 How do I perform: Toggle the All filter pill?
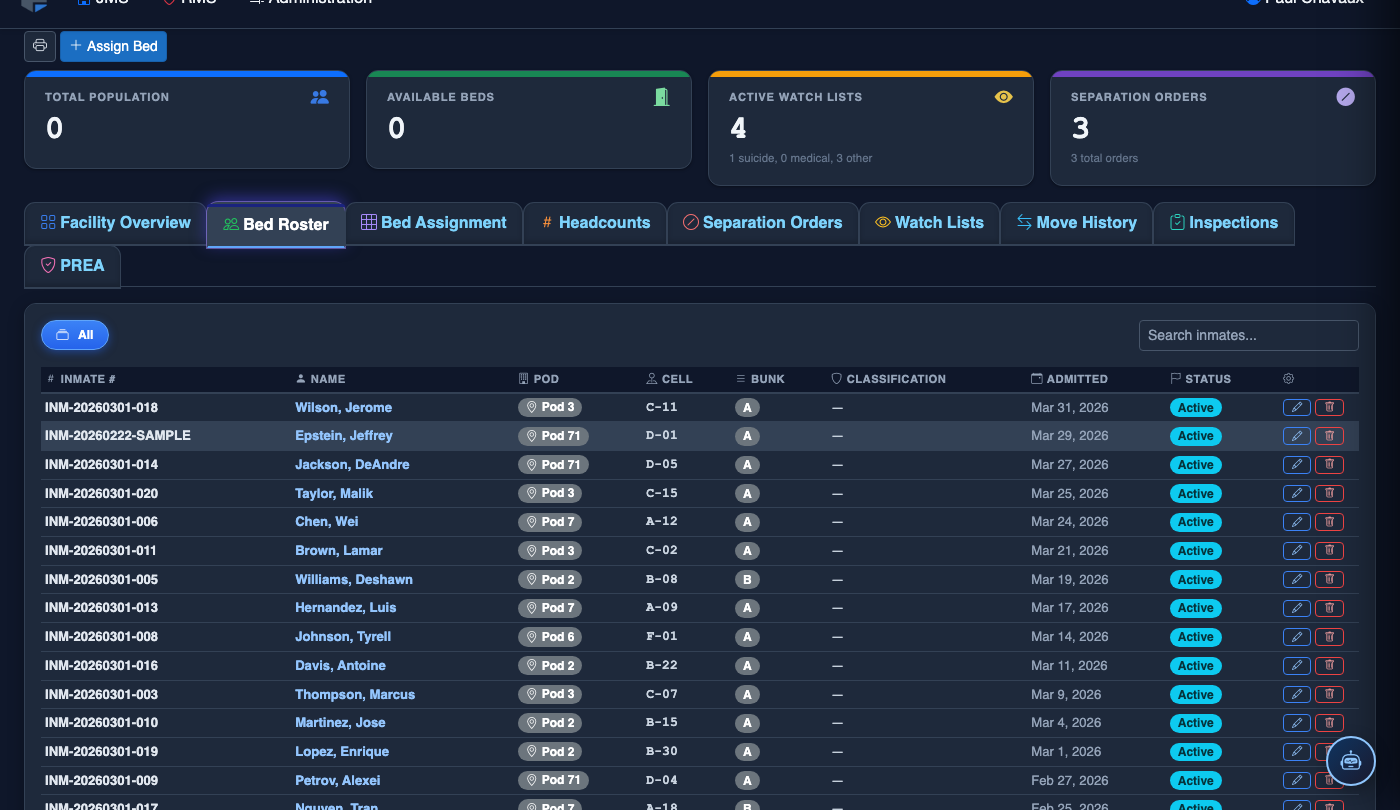click(x=75, y=335)
